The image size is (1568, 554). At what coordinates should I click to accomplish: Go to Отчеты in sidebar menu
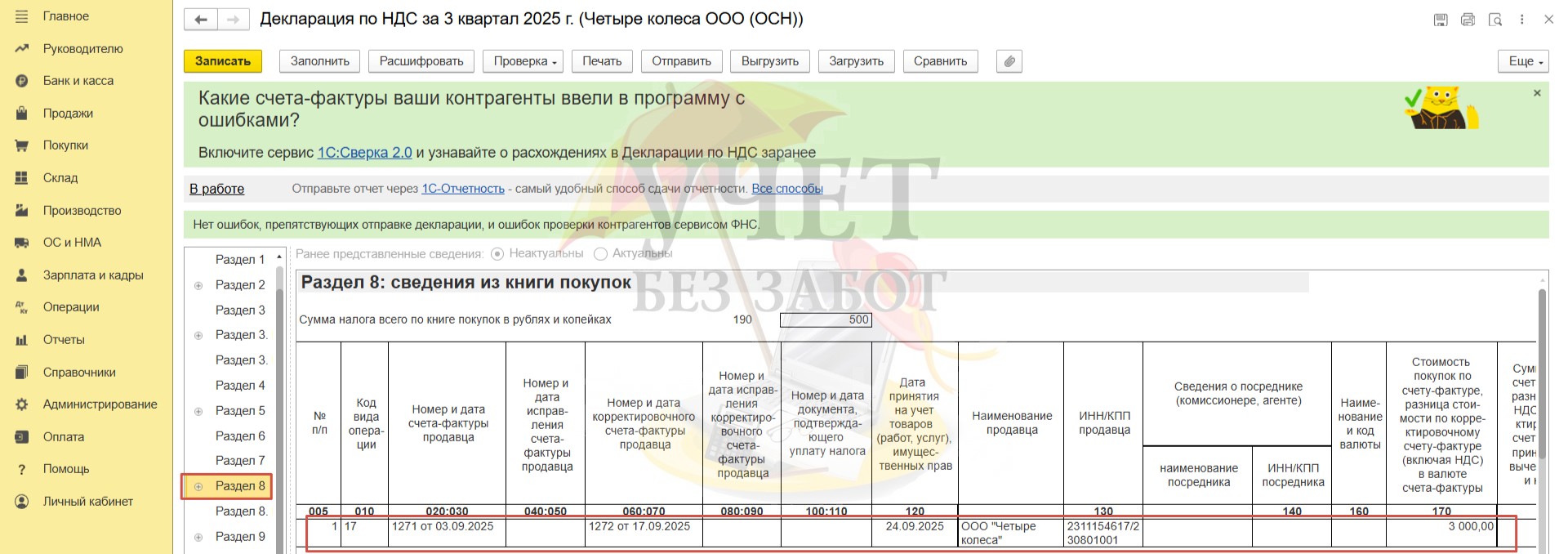click(64, 340)
